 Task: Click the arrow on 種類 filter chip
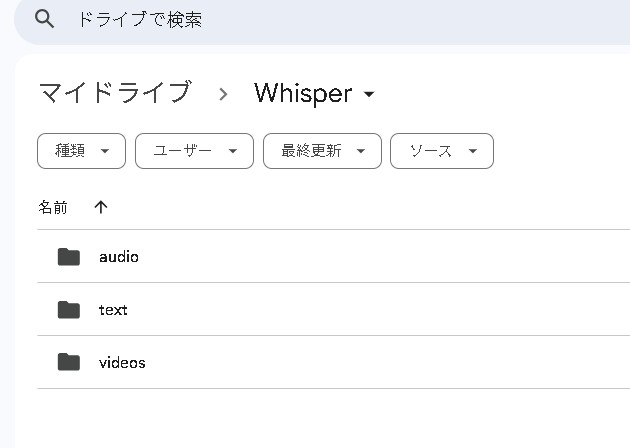(x=105, y=152)
